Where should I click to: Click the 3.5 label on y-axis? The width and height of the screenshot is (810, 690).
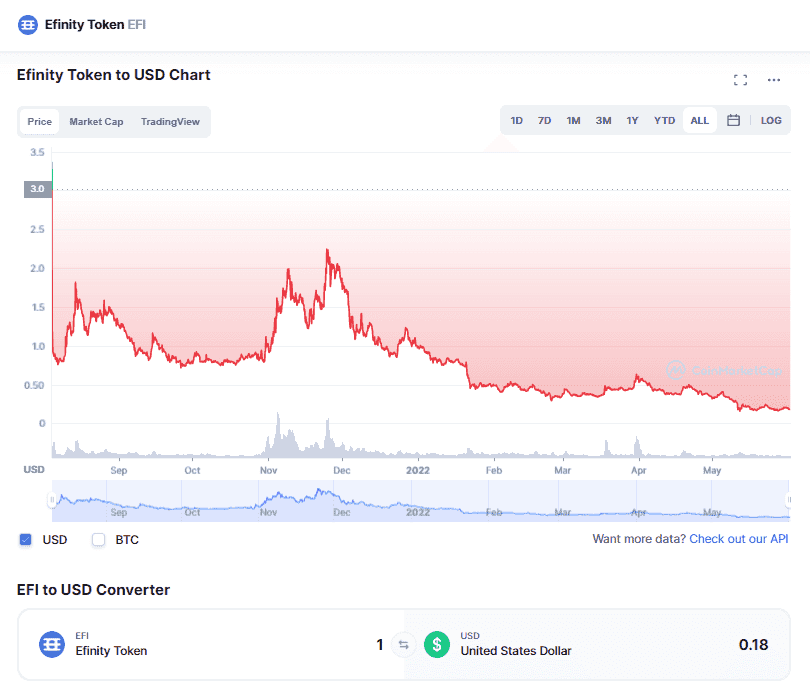37,152
